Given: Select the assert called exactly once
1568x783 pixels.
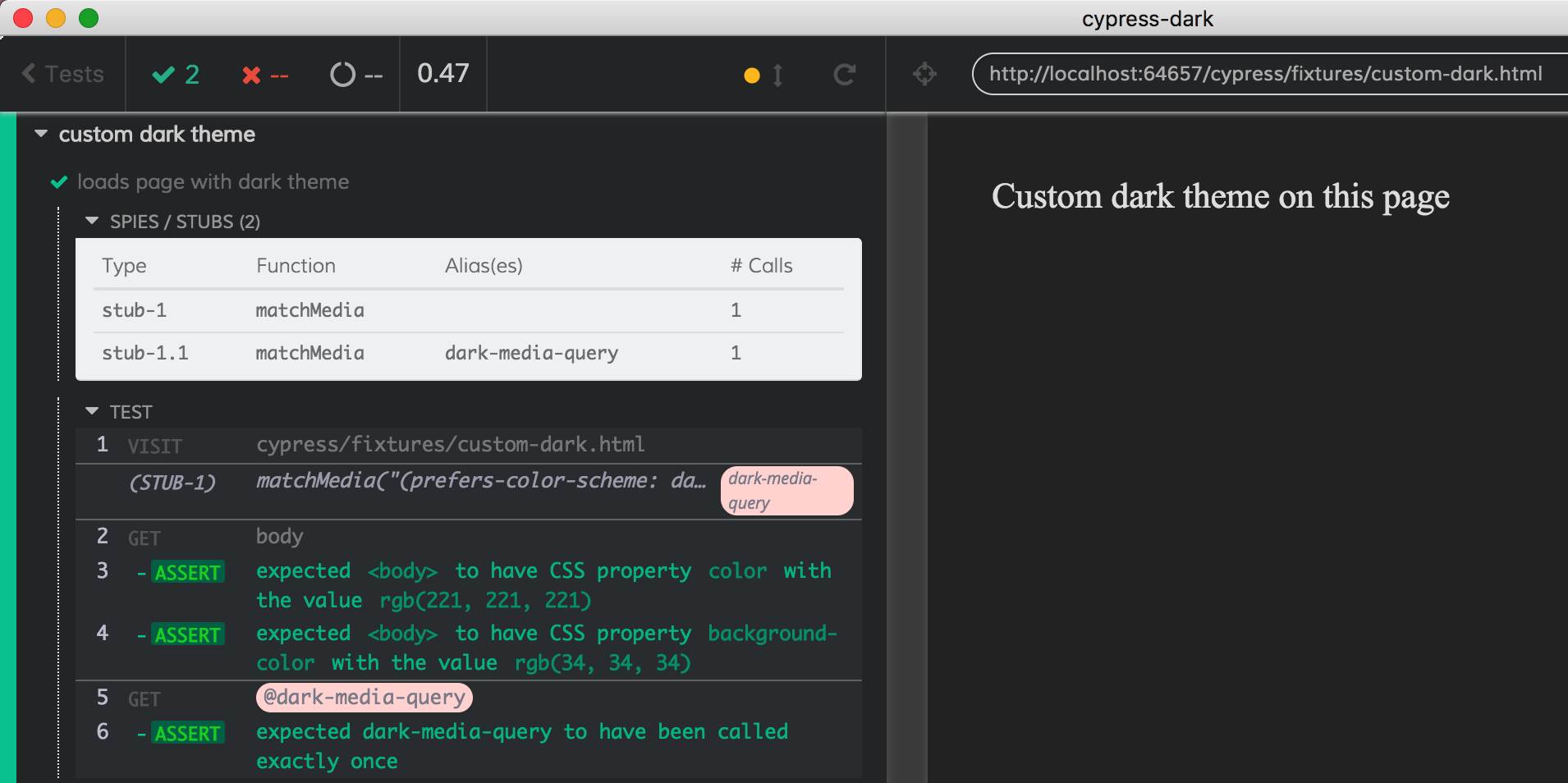Looking at the screenshot, I should 469,746.
